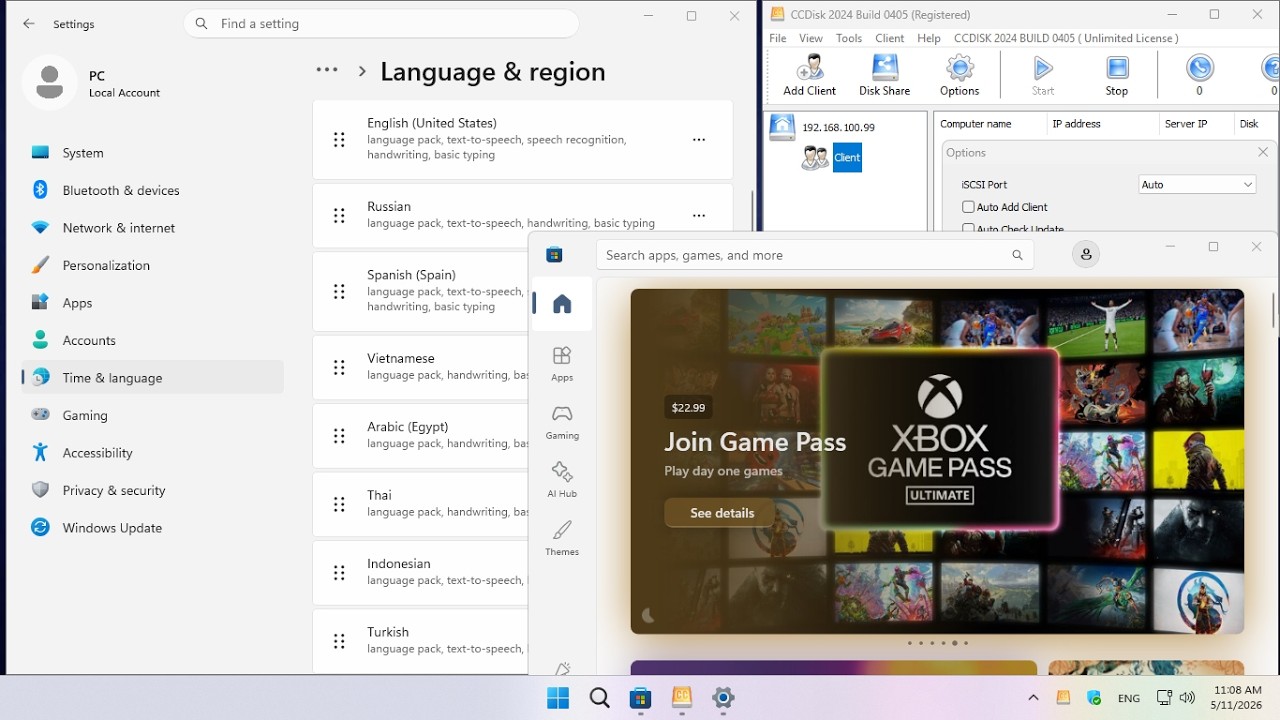Screen dimensions: 1280x720
Task: Click the Store search apps, games field
Action: click(815, 255)
